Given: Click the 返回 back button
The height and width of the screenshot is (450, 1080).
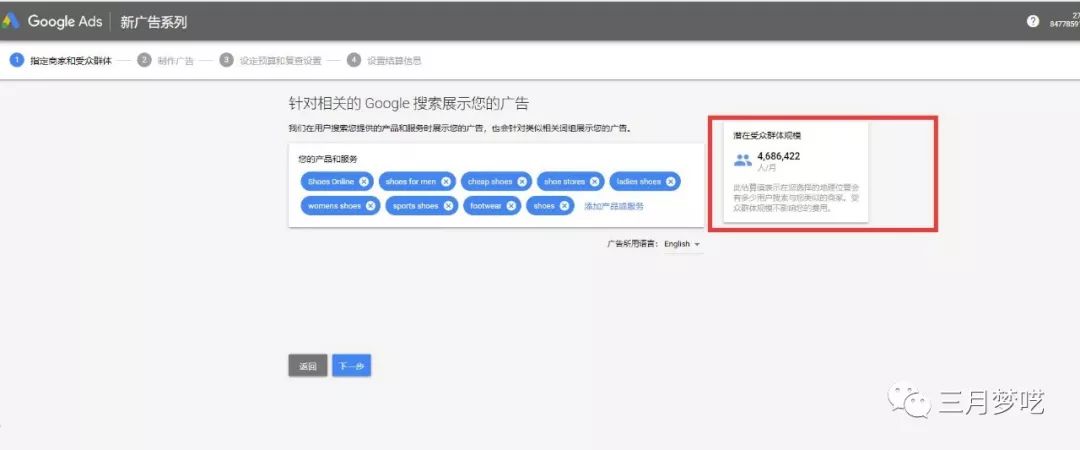Looking at the screenshot, I should [307, 366].
